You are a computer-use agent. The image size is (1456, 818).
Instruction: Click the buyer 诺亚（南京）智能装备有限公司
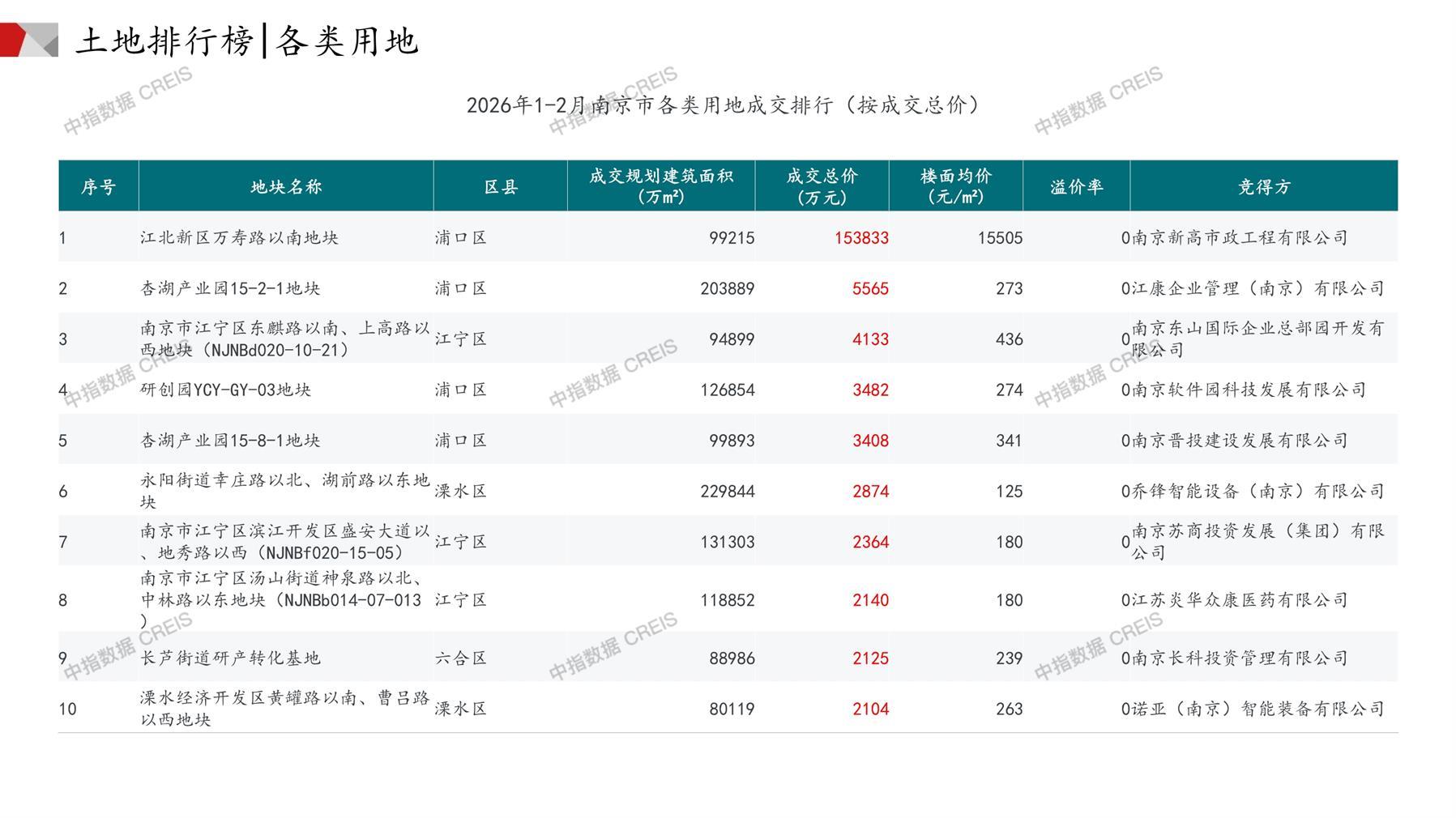[x=1257, y=709]
